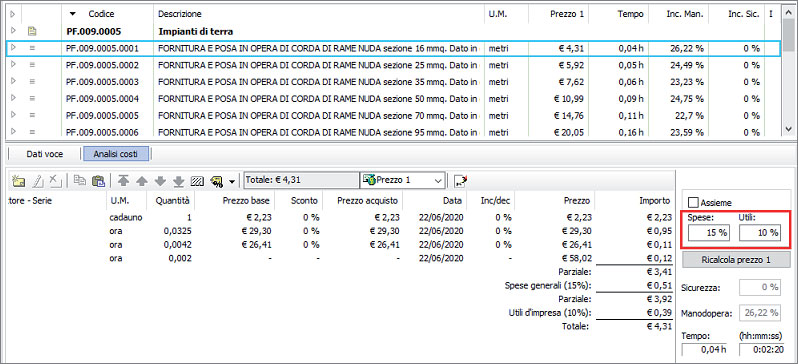Image resolution: width=798 pixels, height=364 pixels.
Task: Expand row PF.009.0005.0006
Action: (x=13, y=131)
